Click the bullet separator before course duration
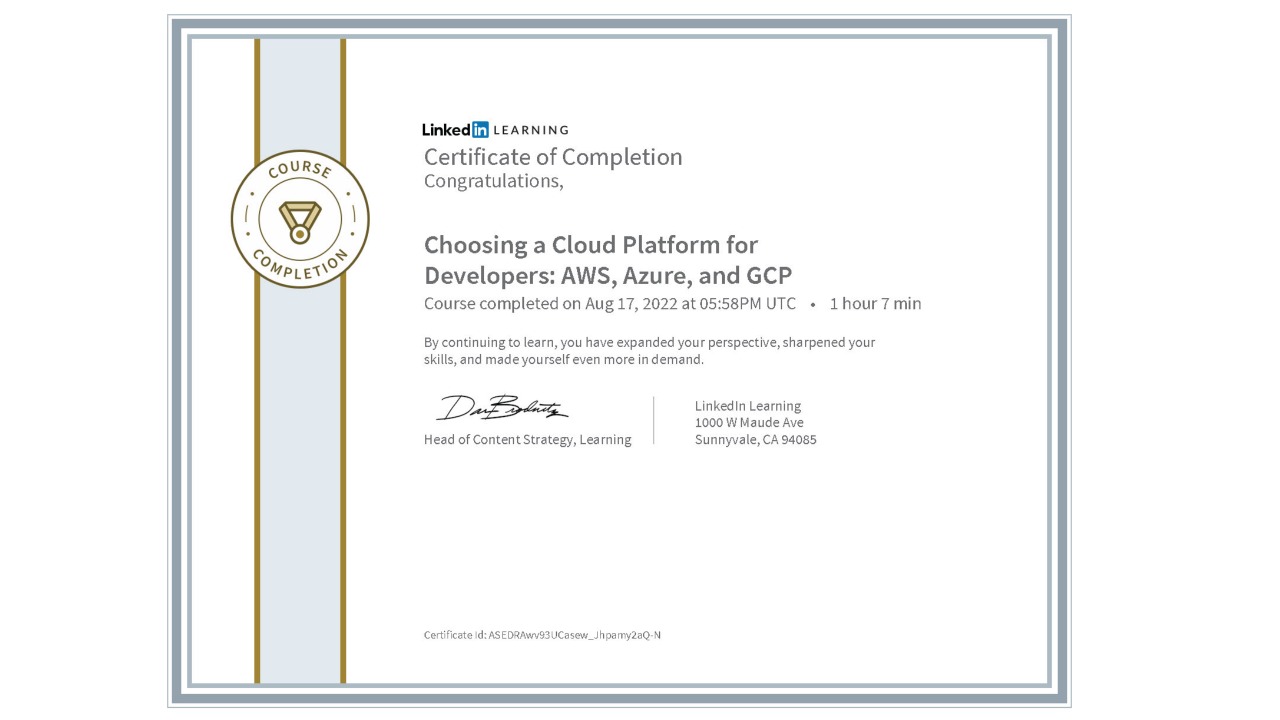 point(813,304)
